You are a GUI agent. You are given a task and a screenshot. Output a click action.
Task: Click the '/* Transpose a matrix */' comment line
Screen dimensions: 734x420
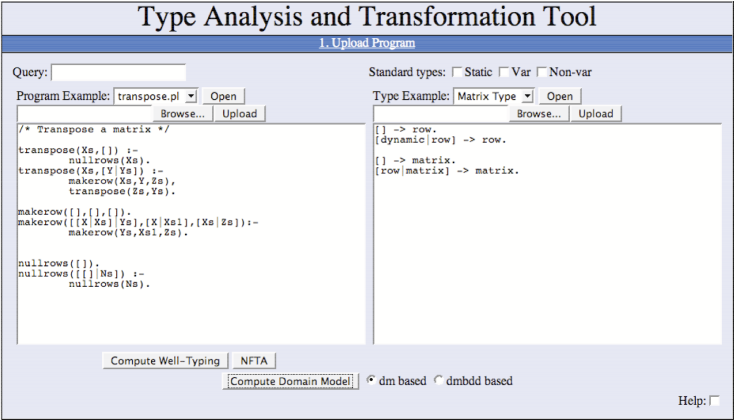[x=94, y=130]
